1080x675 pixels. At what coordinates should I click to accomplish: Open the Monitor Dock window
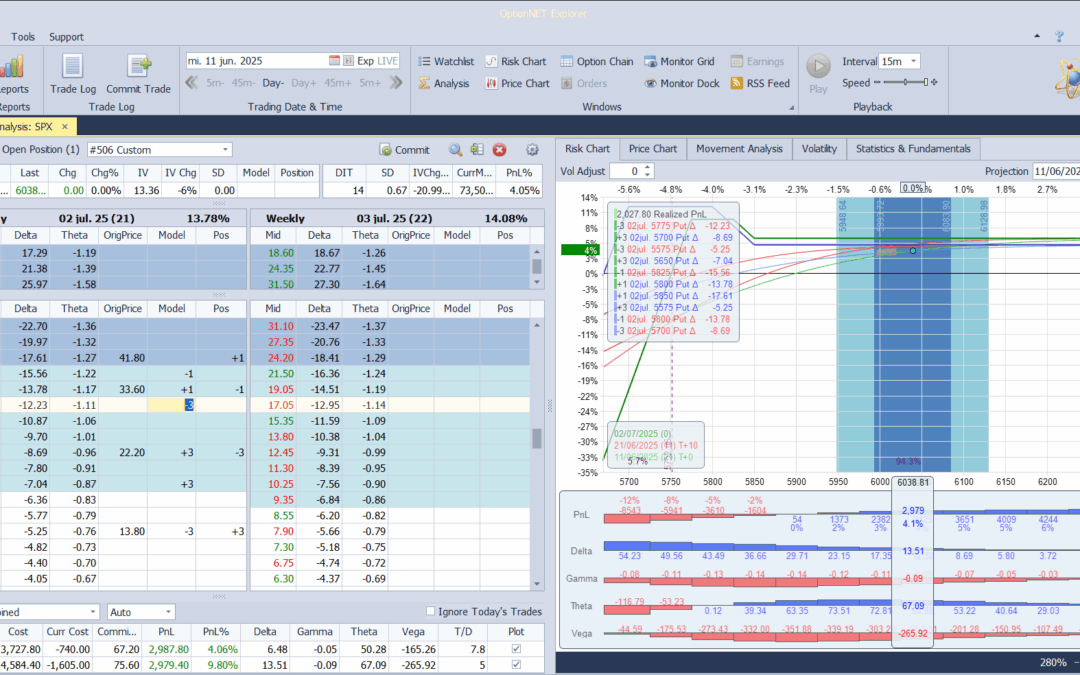click(682, 83)
